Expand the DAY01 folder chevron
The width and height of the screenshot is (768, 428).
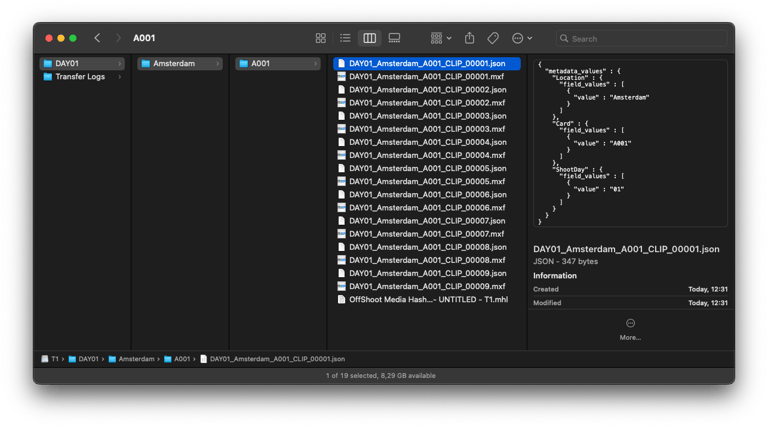point(121,64)
